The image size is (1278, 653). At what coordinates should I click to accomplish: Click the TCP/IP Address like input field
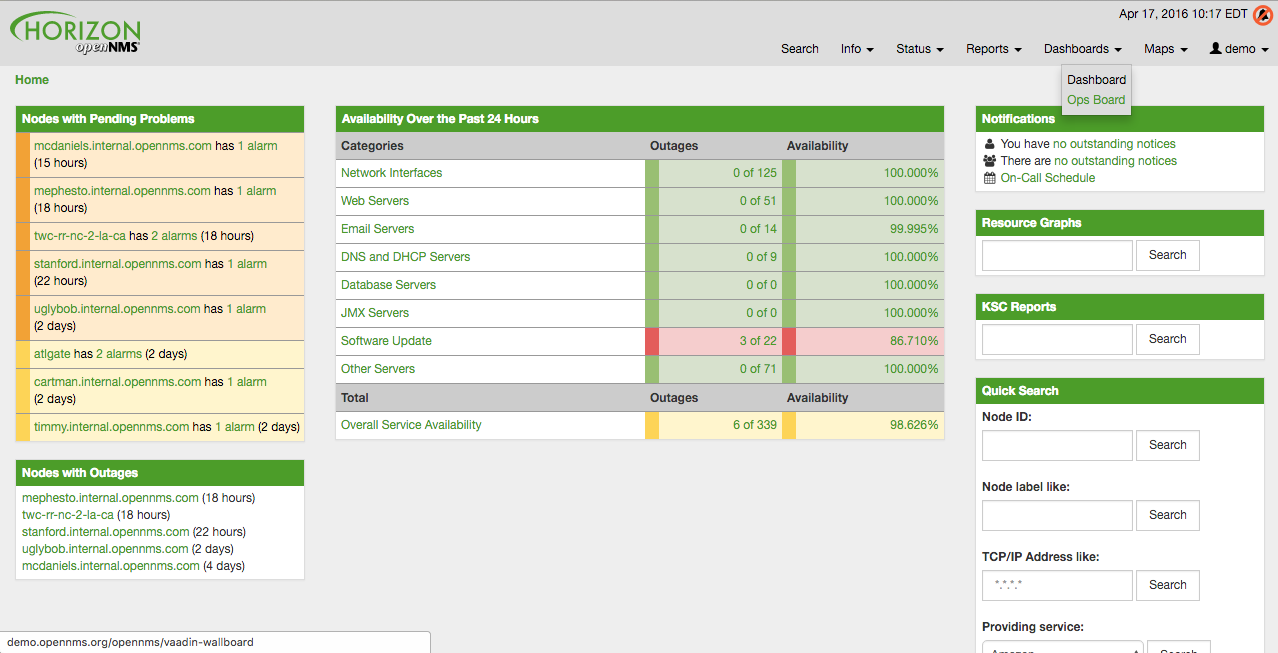(1057, 585)
